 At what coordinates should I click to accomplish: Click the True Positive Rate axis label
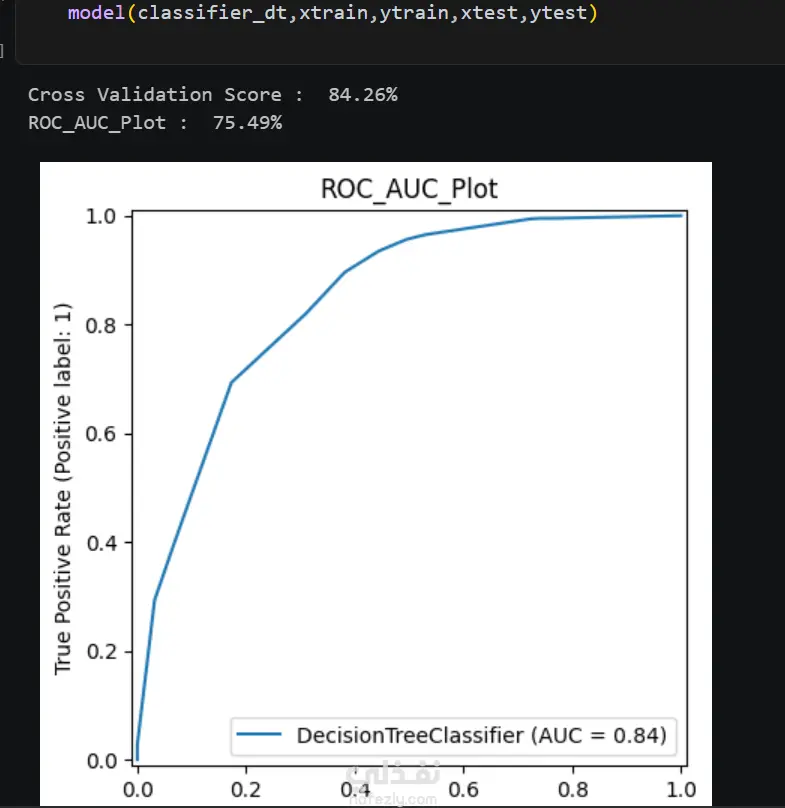[x=63, y=489]
